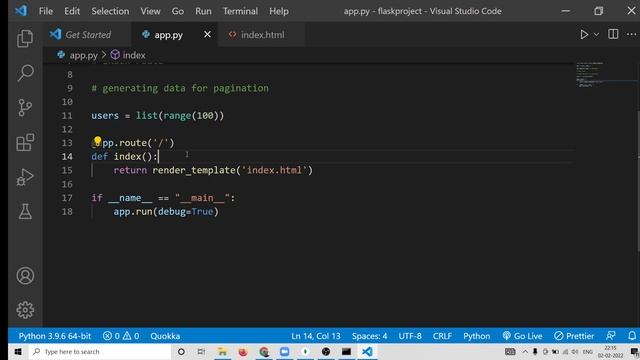The width and height of the screenshot is (640, 360).
Task: Open Cortana circle icon on taskbar
Action: pos(181,351)
